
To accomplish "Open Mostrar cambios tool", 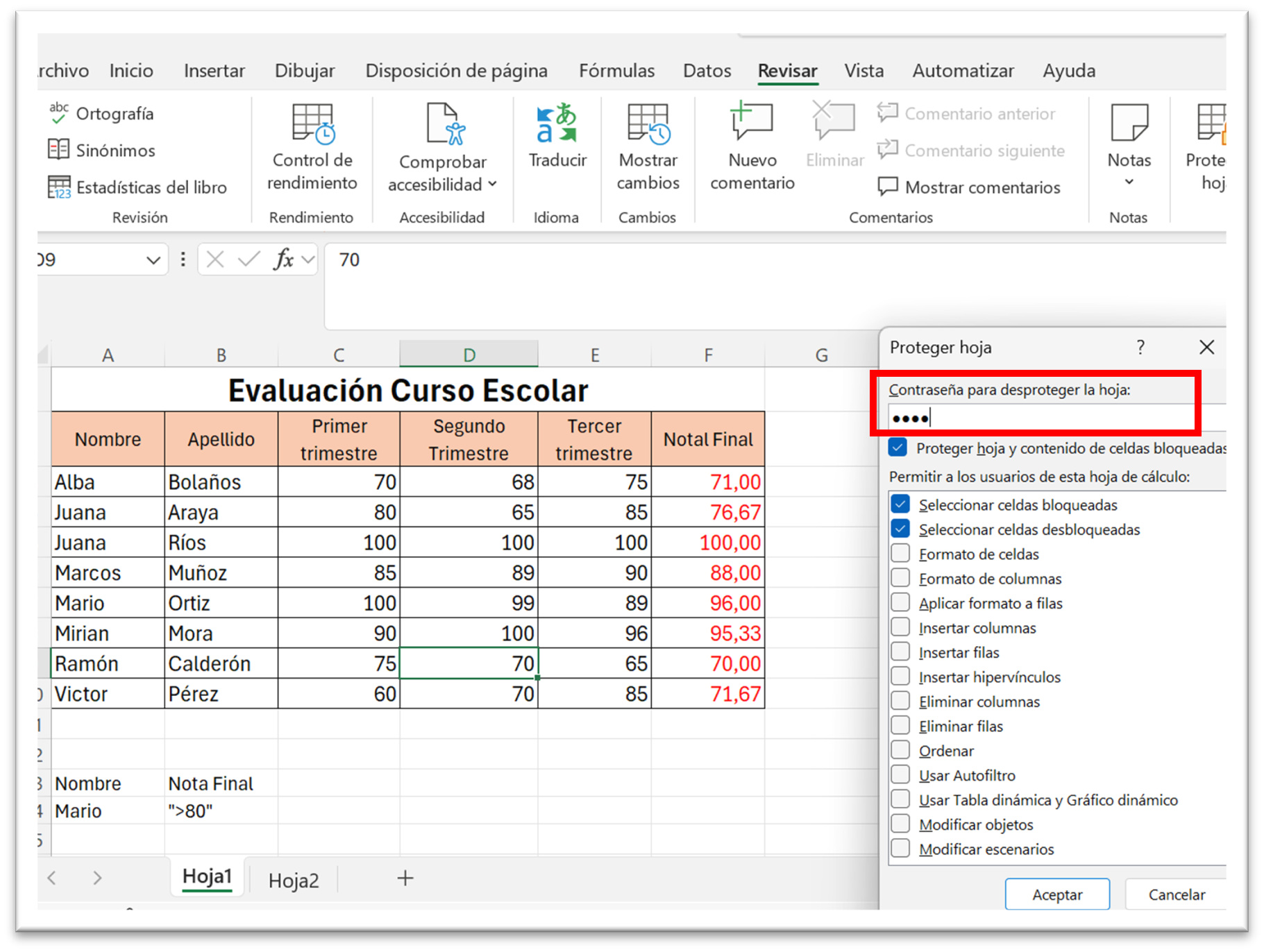I will tap(648, 124).
